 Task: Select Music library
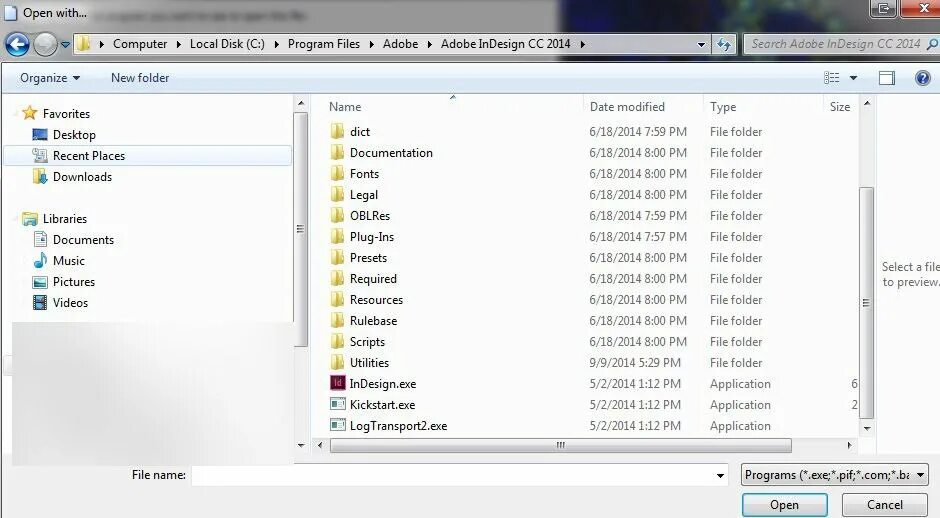[68, 260]
